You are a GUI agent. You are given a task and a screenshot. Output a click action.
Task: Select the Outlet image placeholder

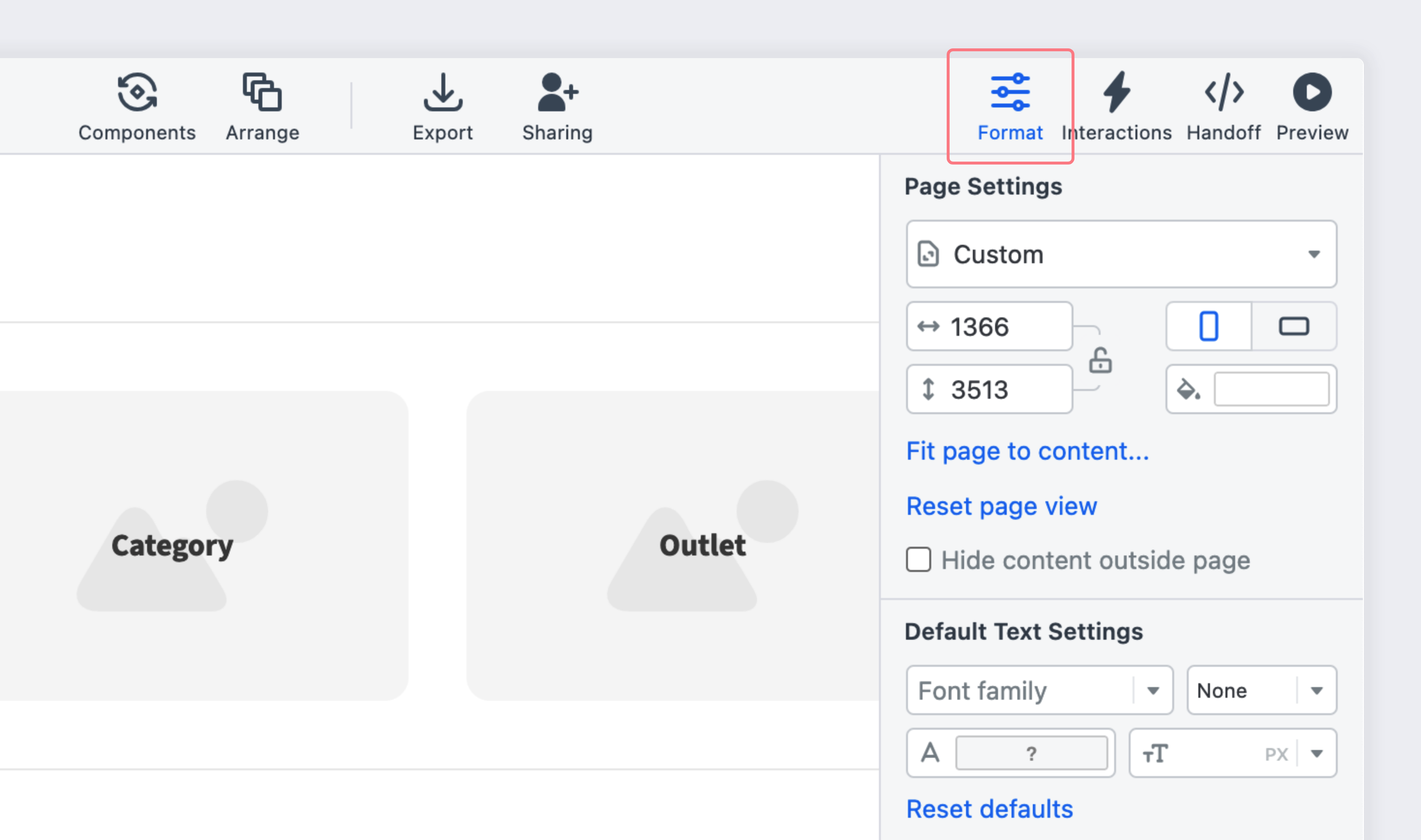[673, 546]
